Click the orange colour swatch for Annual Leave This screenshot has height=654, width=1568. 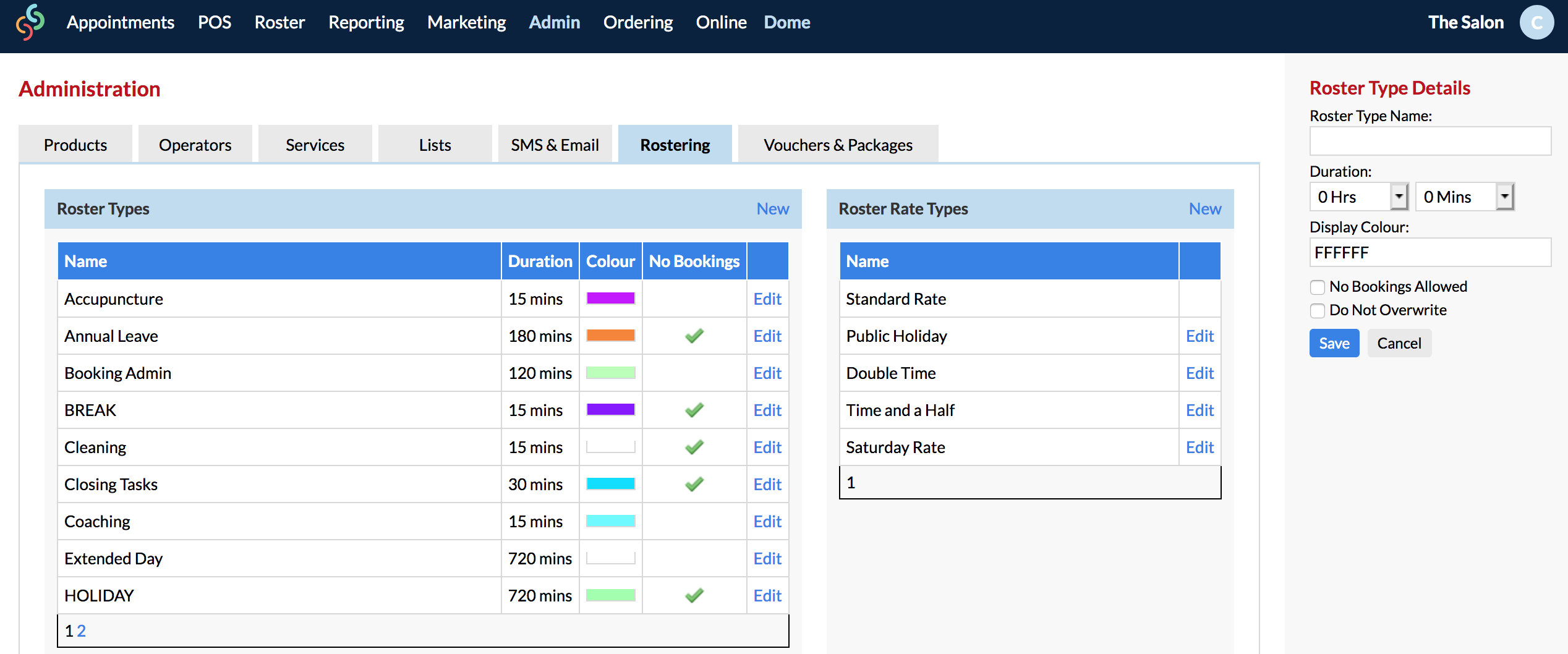click(610, 336)
